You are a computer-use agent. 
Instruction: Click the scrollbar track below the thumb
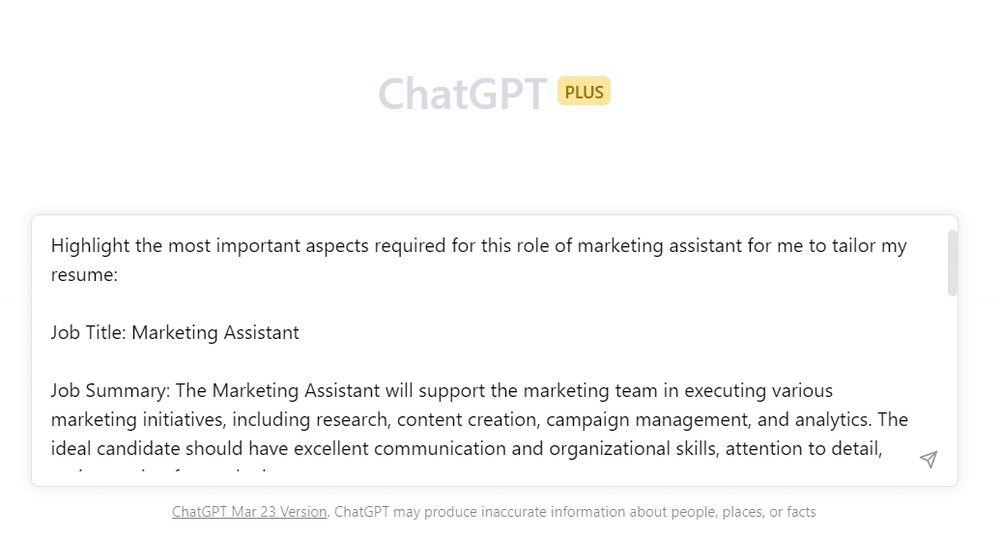click(952, 380)
